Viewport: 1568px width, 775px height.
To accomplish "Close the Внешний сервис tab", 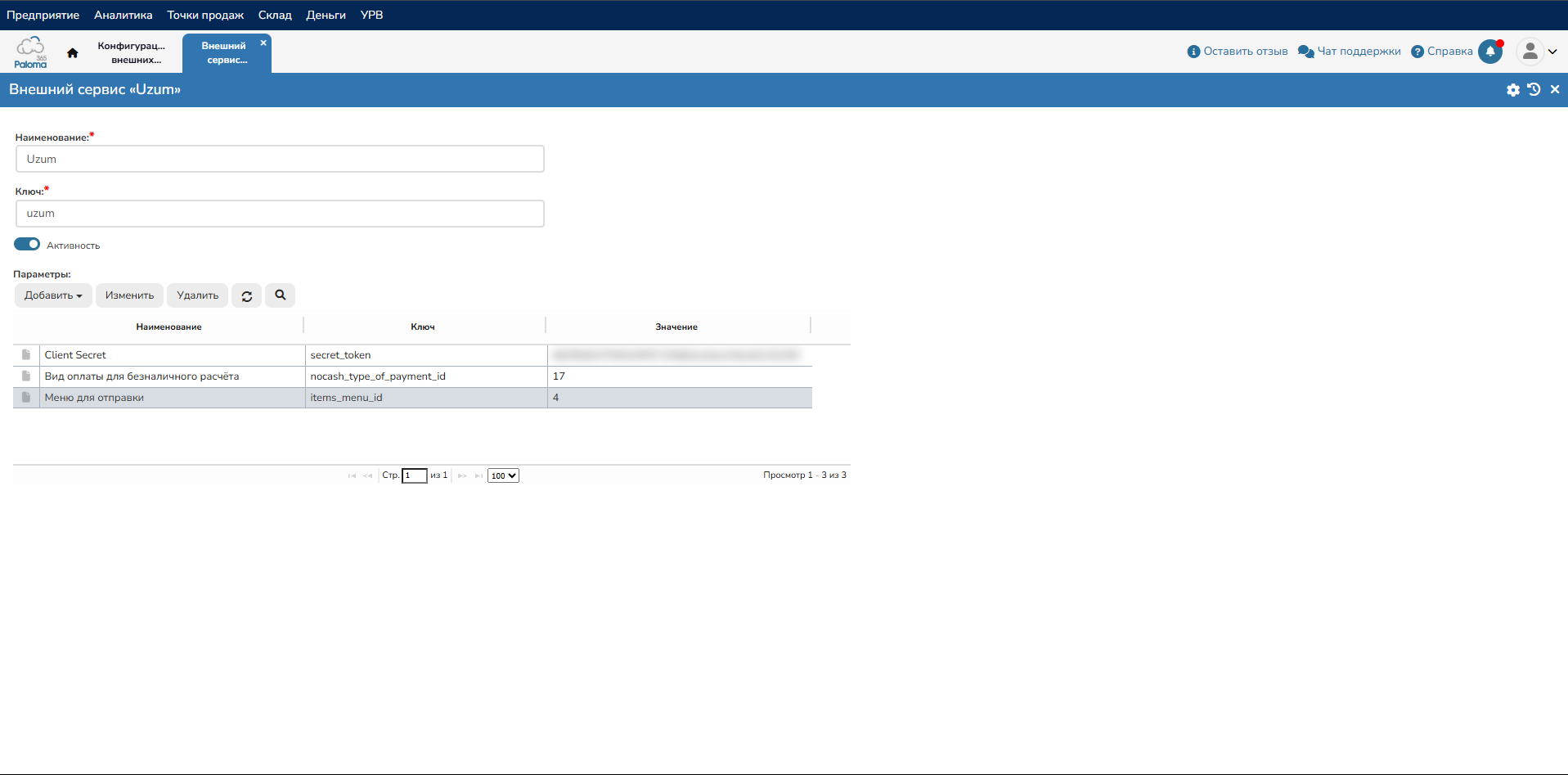I will coord(263,43).
